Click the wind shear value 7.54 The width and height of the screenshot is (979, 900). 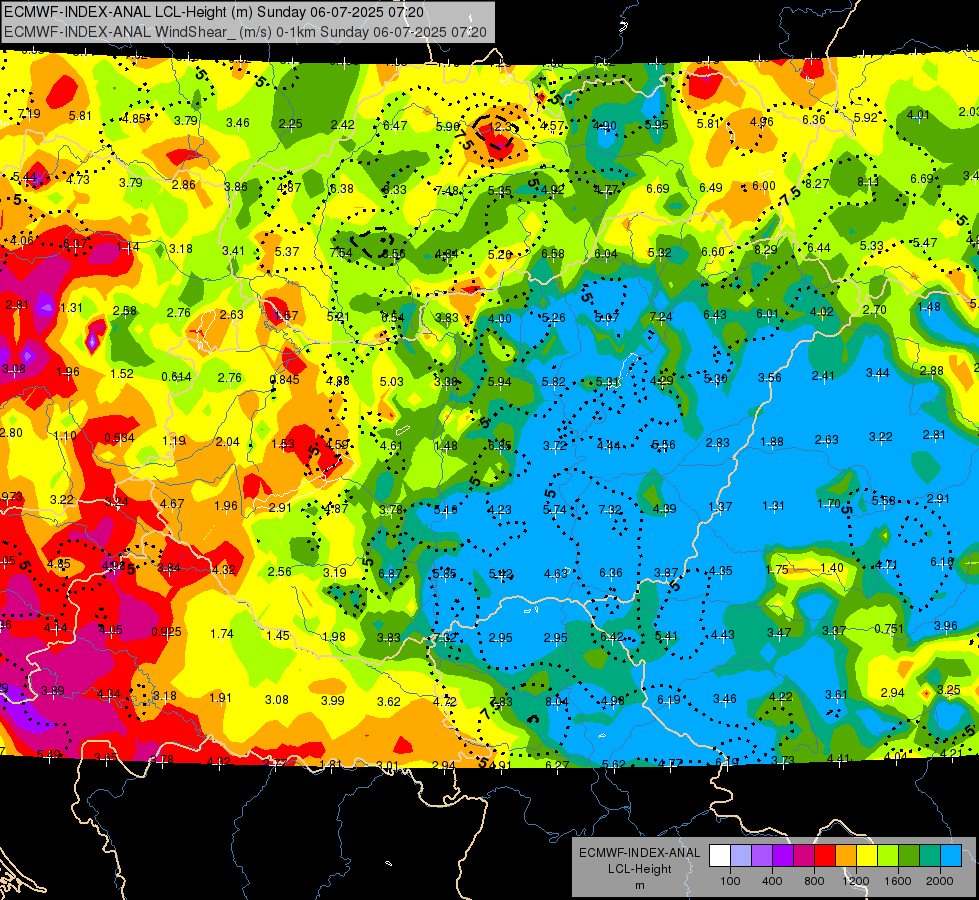point(341,252)
